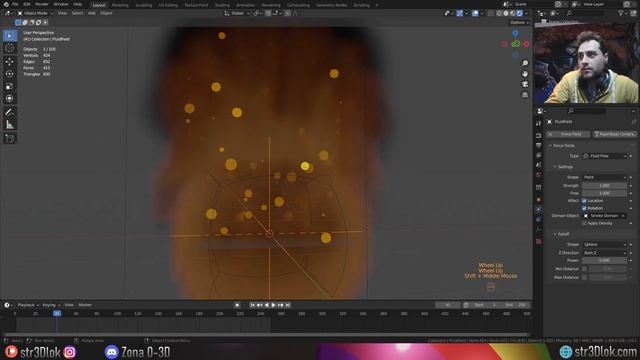Screen dimensions: 640x360
Task: Open the timeline Marker menu
Action: 85,305
